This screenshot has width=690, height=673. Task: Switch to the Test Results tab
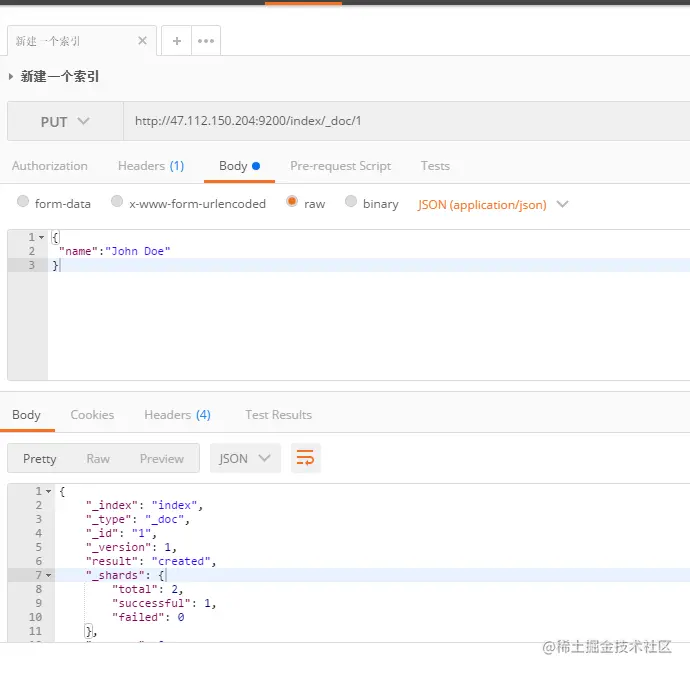[x=279, y=415]
